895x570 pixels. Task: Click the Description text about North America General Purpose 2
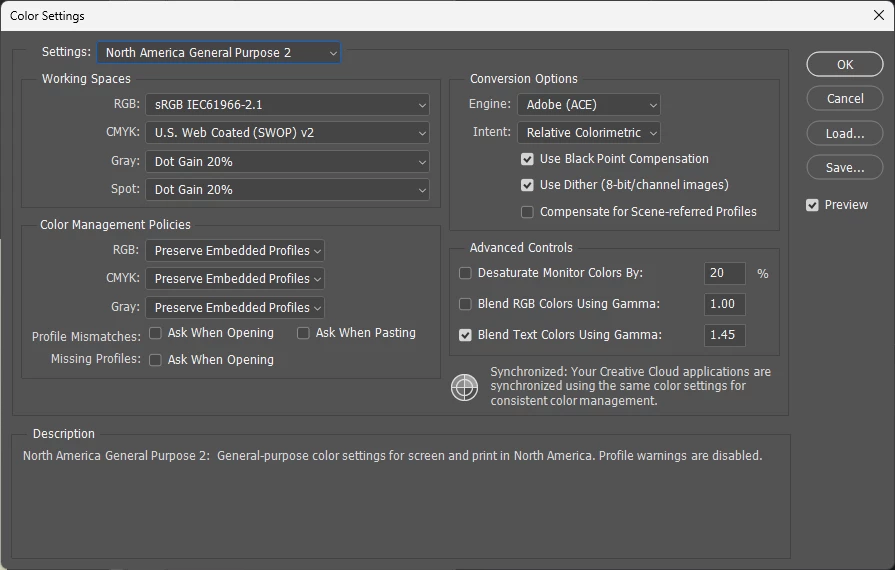[x=392, y=456]
